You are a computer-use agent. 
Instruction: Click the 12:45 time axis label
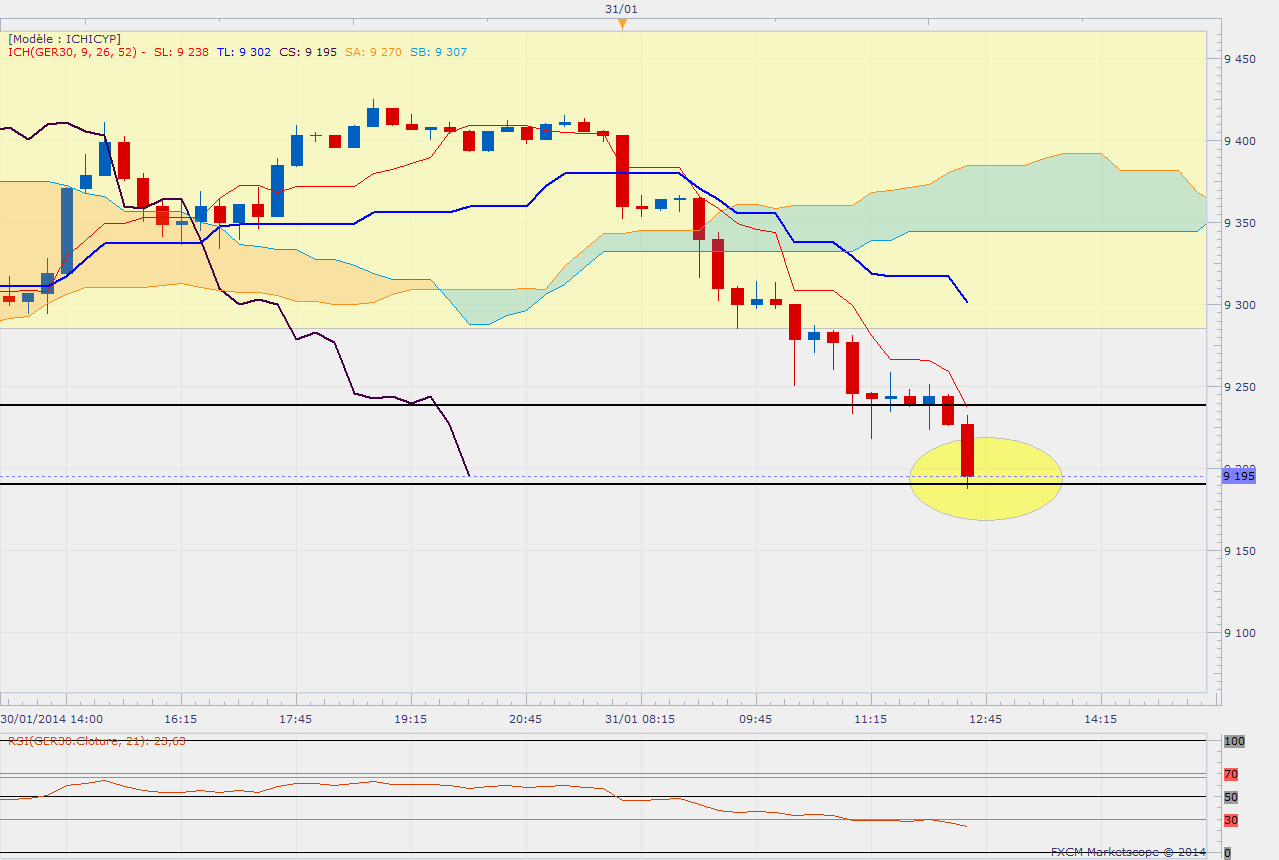(986, 719)
